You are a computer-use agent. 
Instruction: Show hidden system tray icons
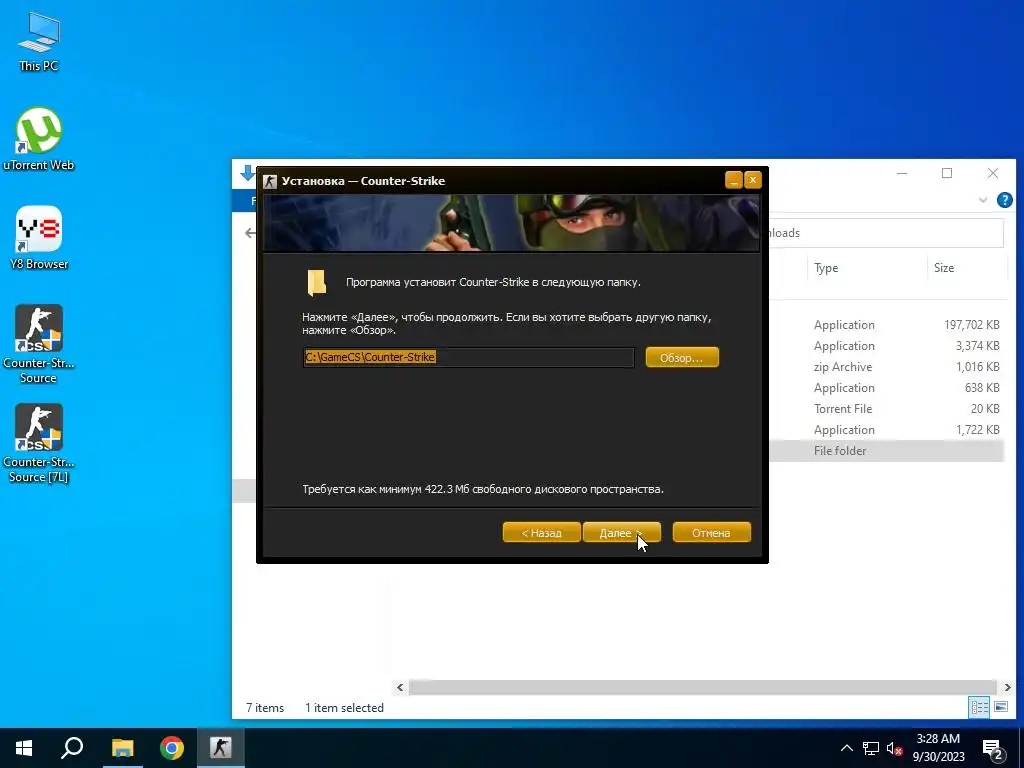846,748
